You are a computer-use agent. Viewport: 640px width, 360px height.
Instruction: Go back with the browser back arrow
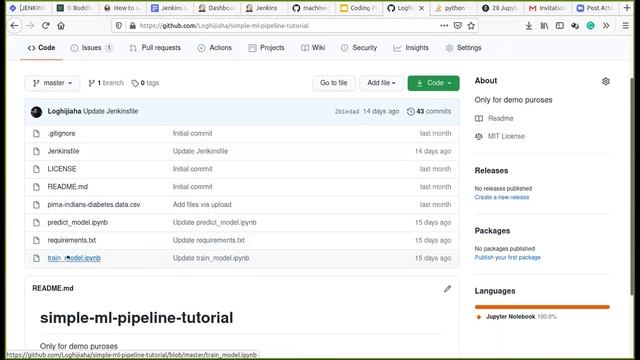(x=14, y=26)
